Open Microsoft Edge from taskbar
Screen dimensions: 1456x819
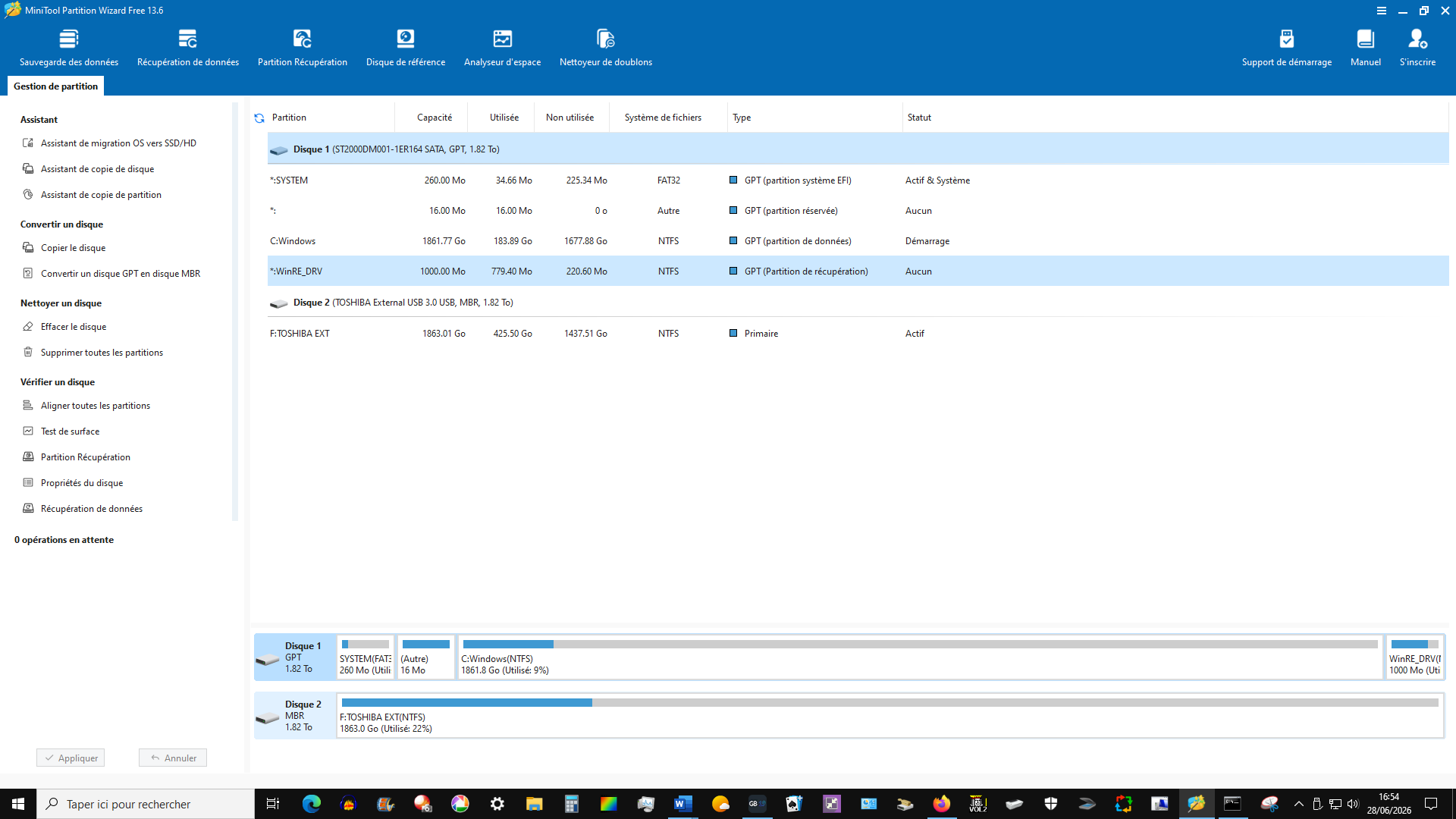point(311,804)
